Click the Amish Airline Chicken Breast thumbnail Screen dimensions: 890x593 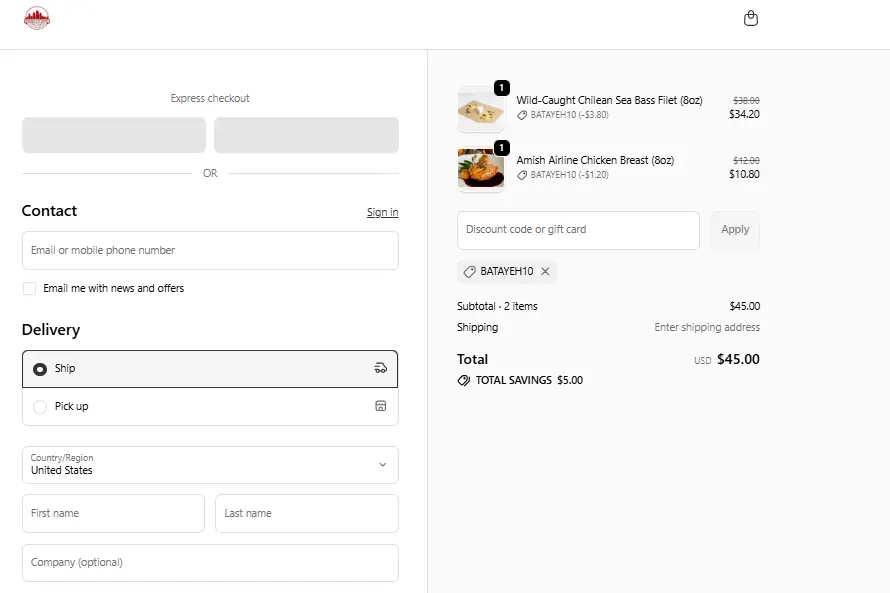point(481,168)
